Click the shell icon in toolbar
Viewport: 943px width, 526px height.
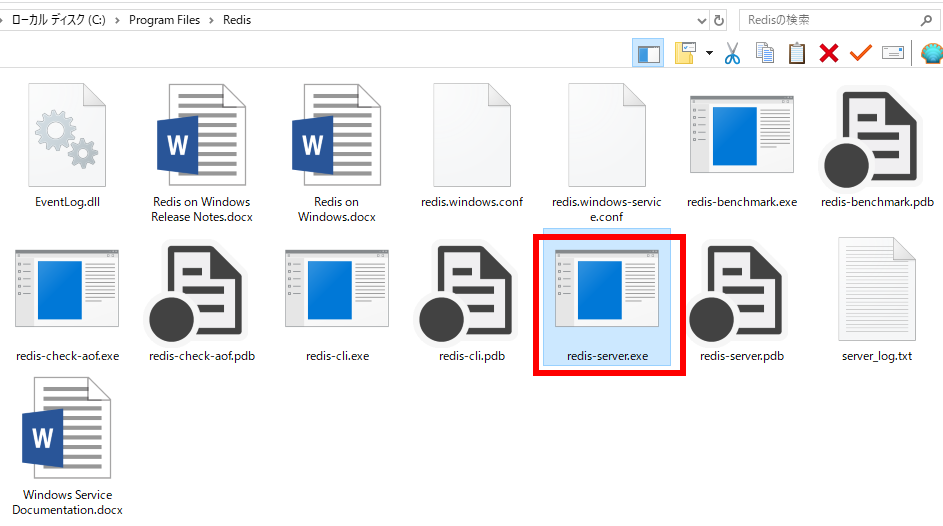pos(932,54)
